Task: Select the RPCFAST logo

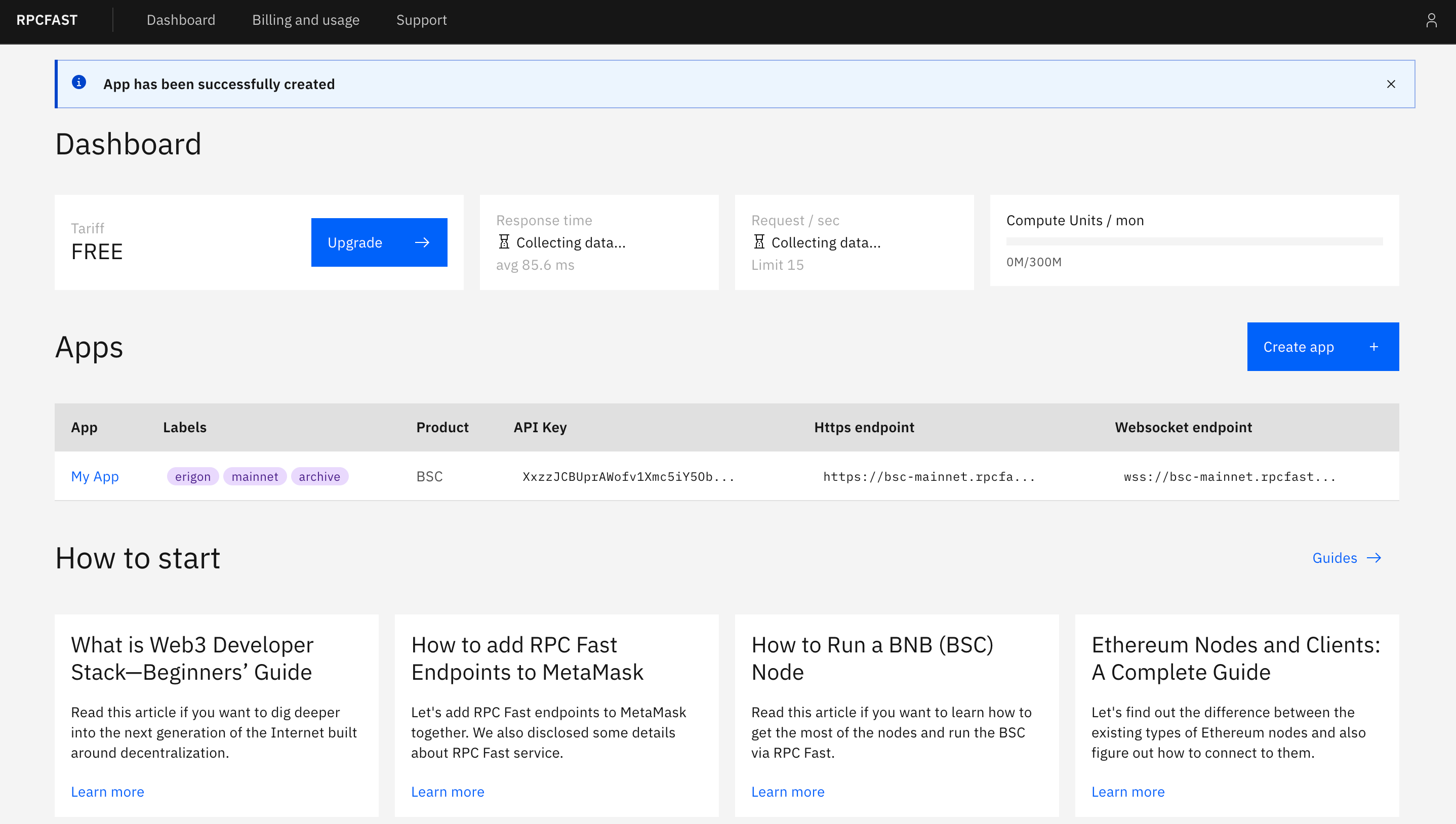Action: pos(47,20)
